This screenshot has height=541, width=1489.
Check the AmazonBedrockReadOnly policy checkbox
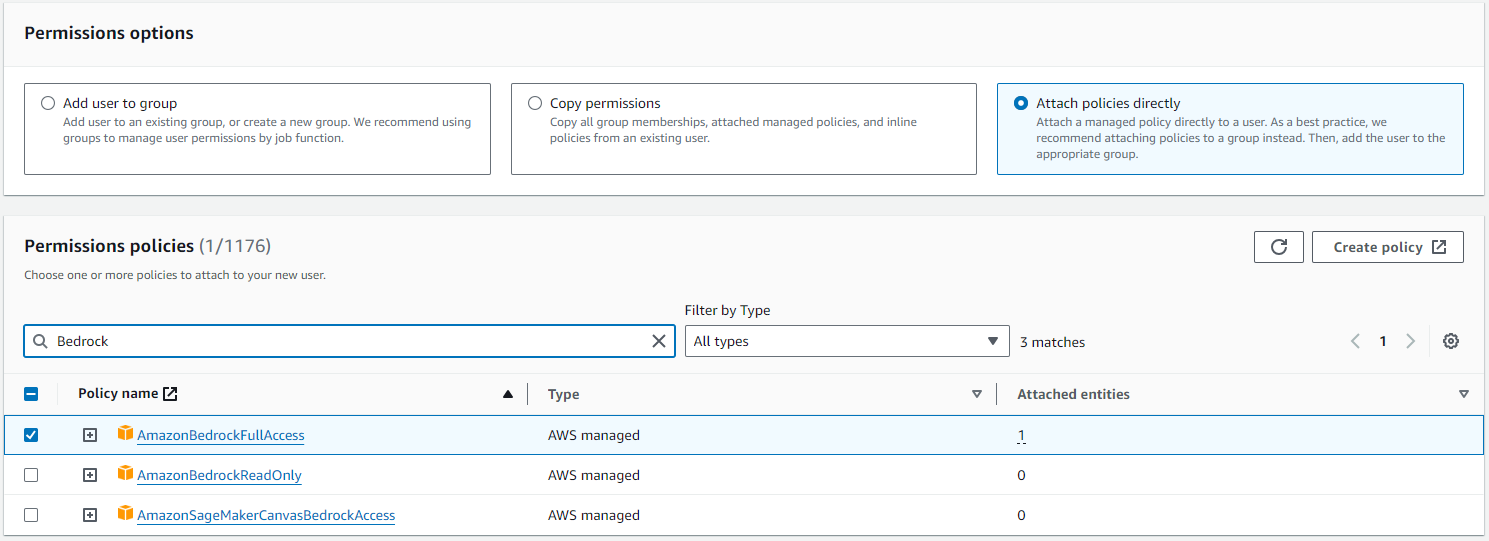pyautogui.click(x=31, y=475)
